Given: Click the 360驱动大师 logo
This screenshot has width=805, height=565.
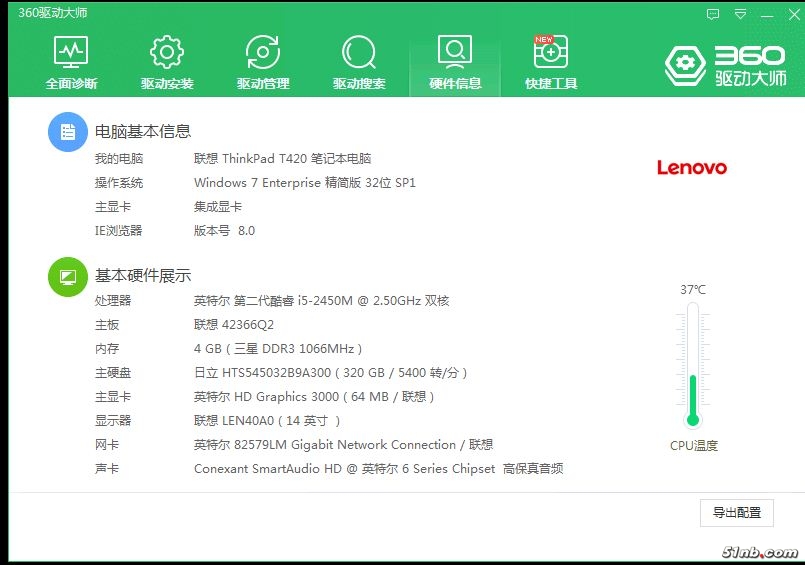Looking at the screenshot, I should 726,65.
